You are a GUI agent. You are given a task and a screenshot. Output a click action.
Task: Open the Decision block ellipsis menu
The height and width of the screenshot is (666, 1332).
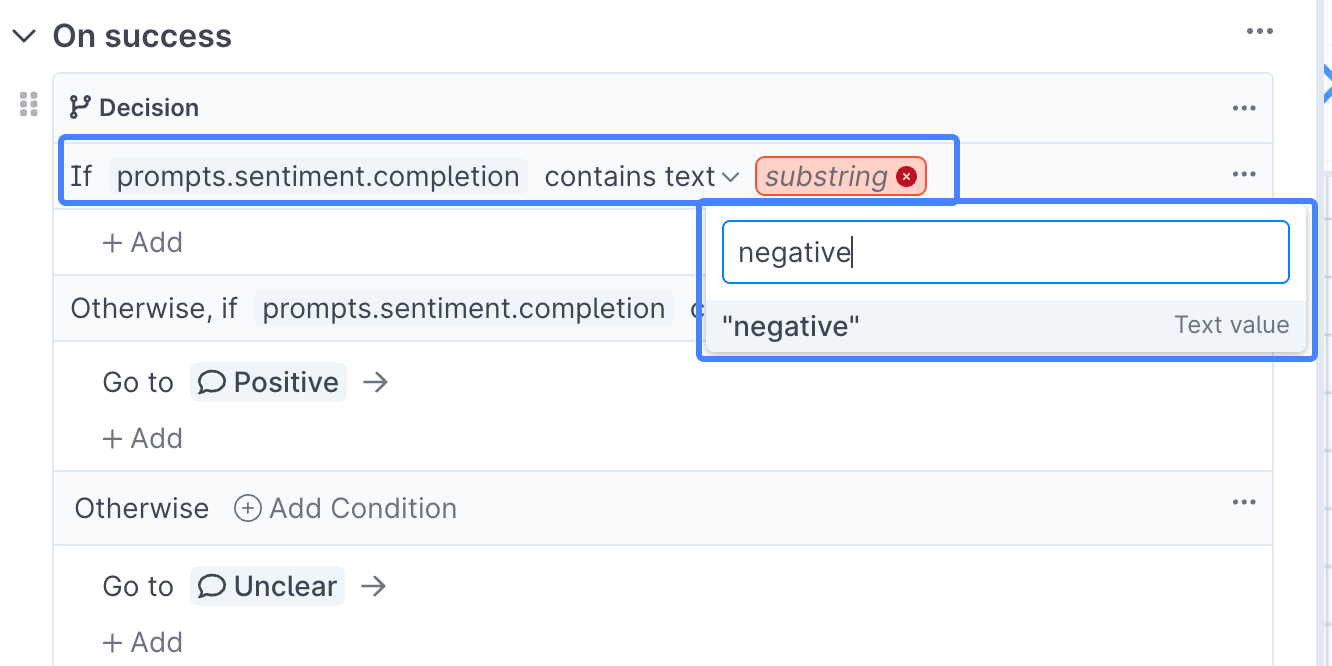click(x=1244, y=108)
